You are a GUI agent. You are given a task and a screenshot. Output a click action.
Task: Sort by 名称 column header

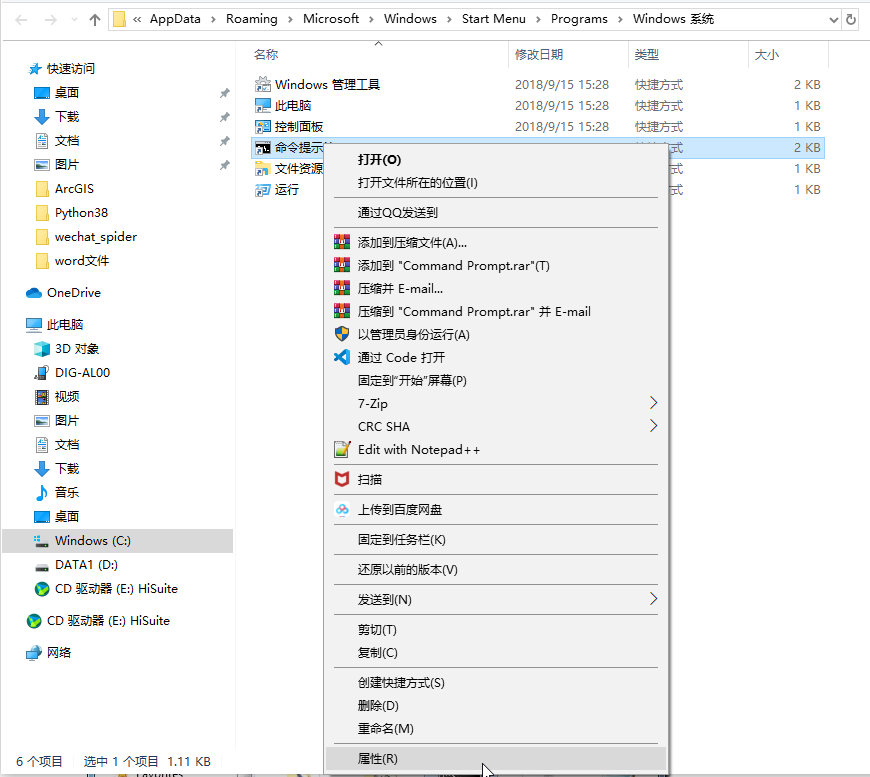266,54
